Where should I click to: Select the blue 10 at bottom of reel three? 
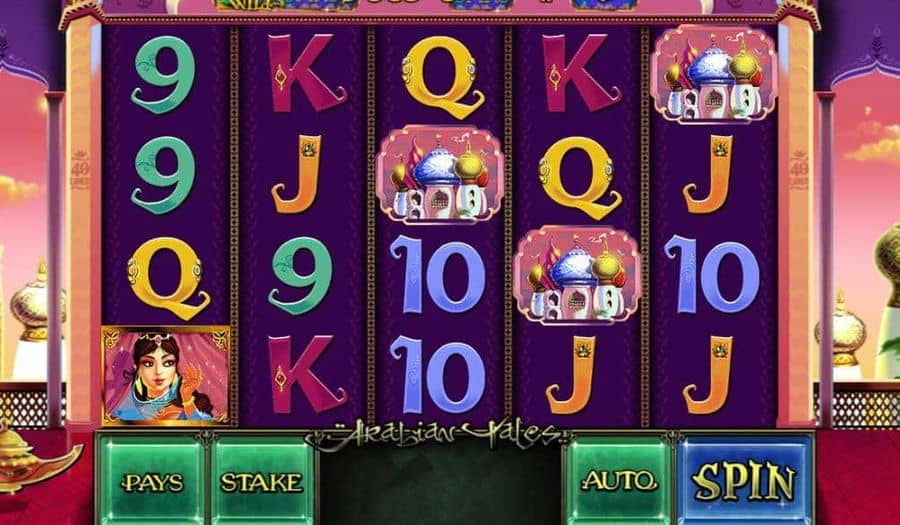[437, 375]
